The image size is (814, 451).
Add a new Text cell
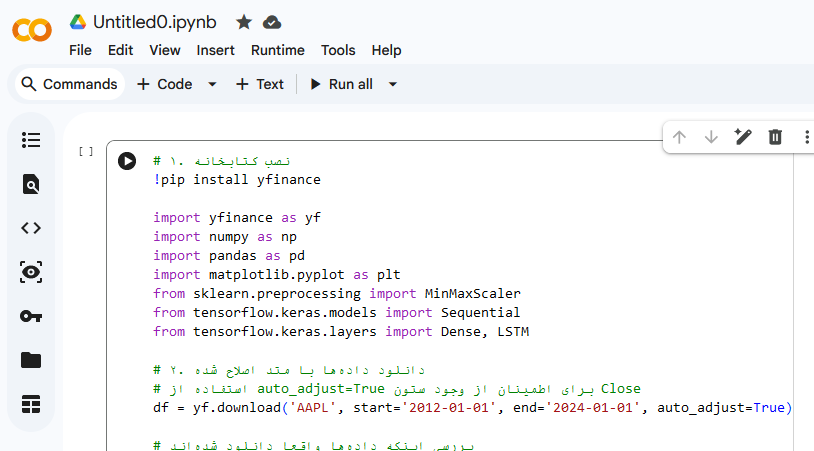[x=260, y=84]
